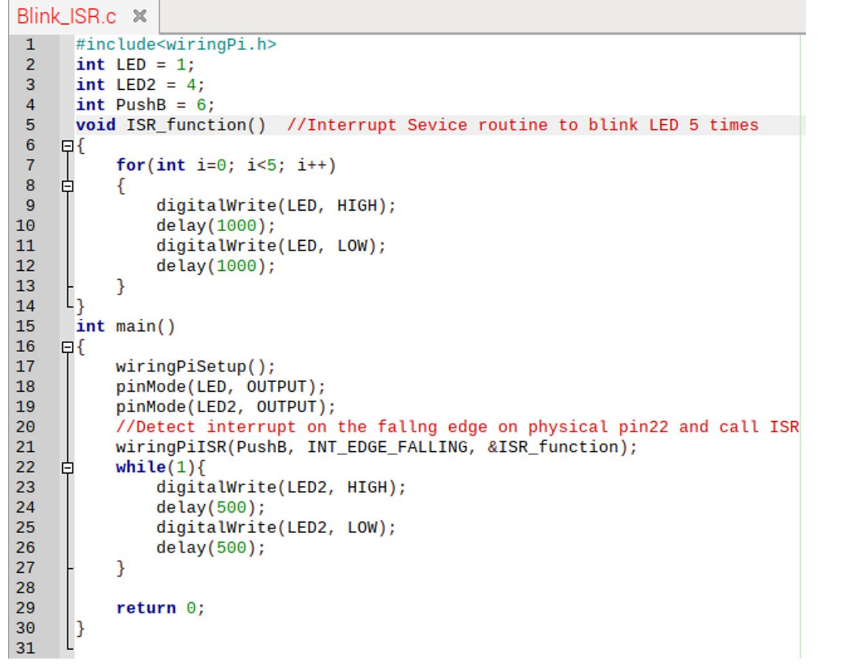Collapse the ISR_function body fold at line 6
Viewport: 856px width, 667px height.
tap(67, 146)
